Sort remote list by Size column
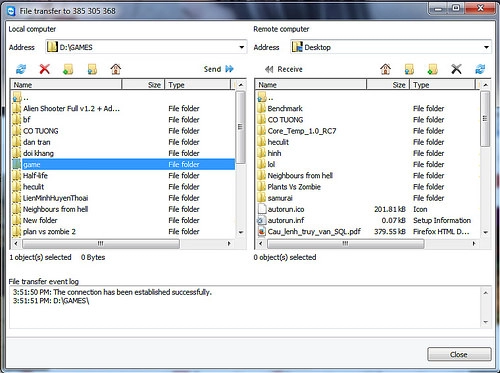This screenshot has width=500, height=373. (388, 85)
